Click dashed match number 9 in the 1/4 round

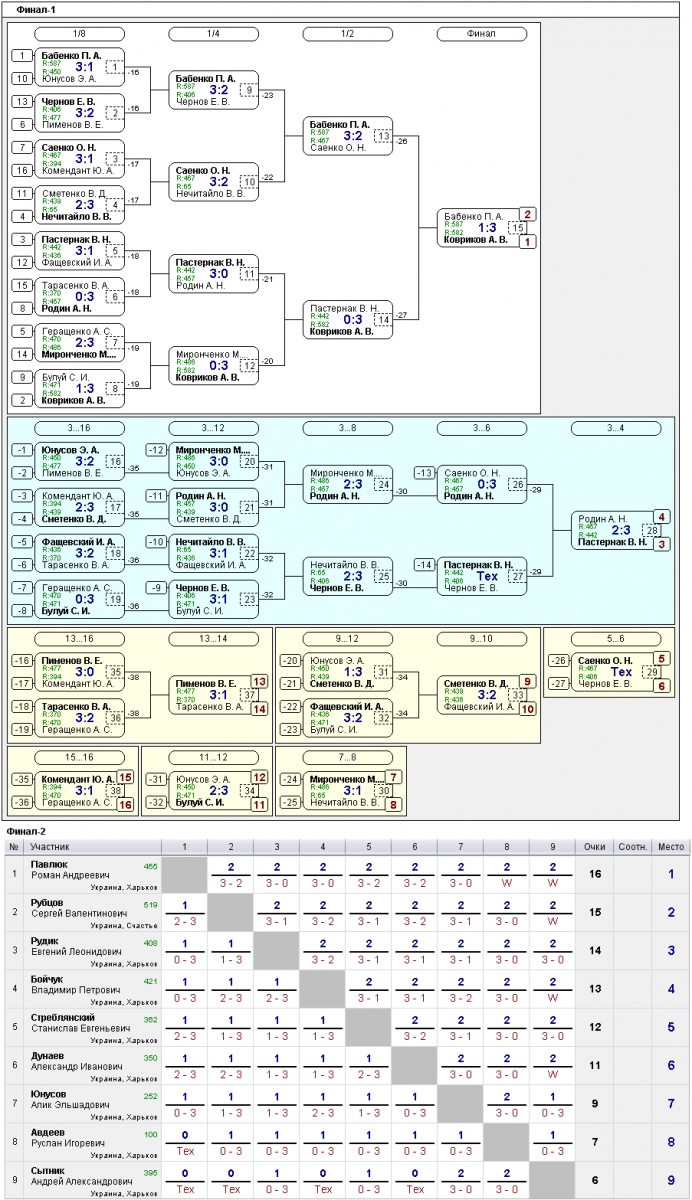coord(249,90)
